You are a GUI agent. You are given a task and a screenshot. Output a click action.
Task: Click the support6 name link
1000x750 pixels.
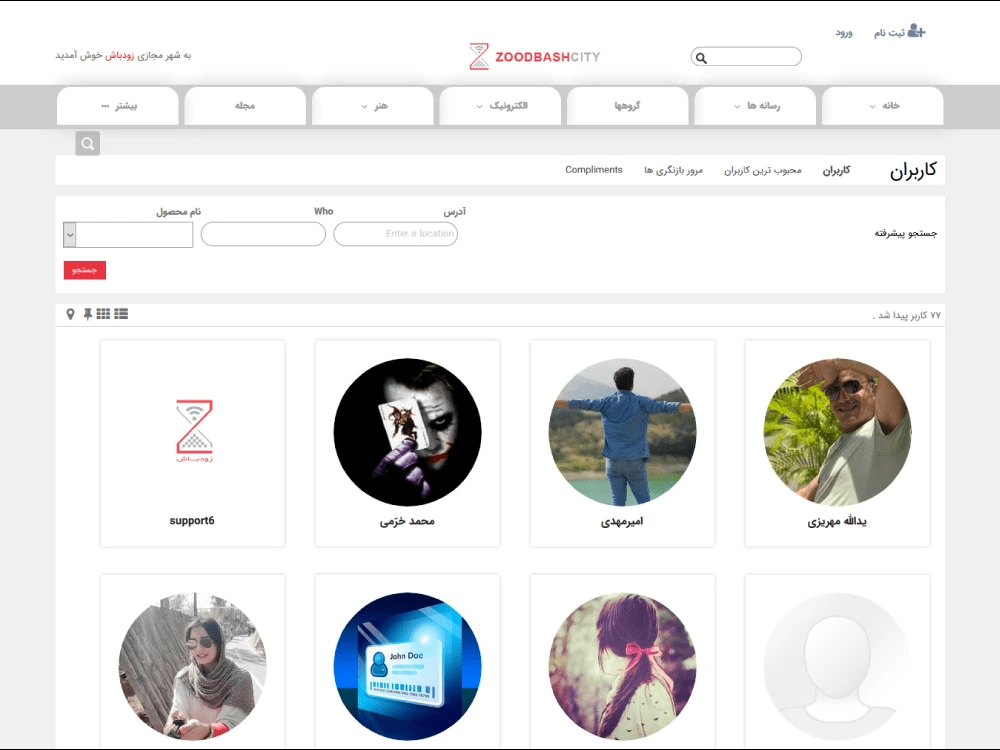click(x=192, y=520)
